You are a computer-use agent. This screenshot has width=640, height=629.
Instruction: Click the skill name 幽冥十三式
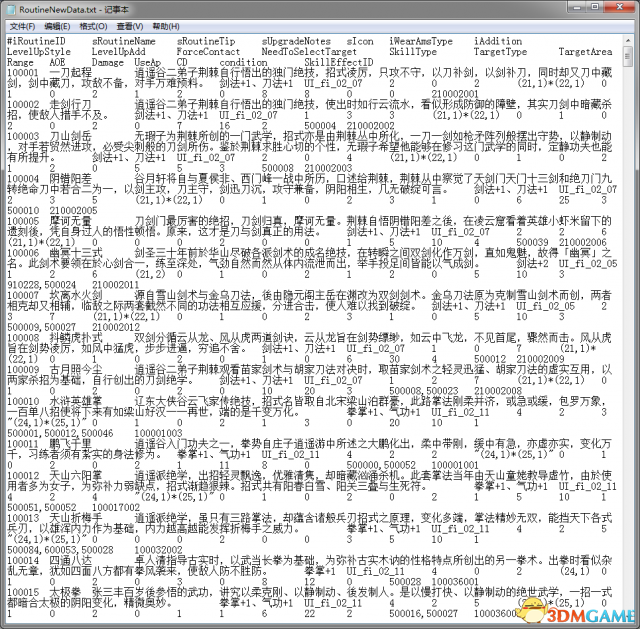[76, 253]
